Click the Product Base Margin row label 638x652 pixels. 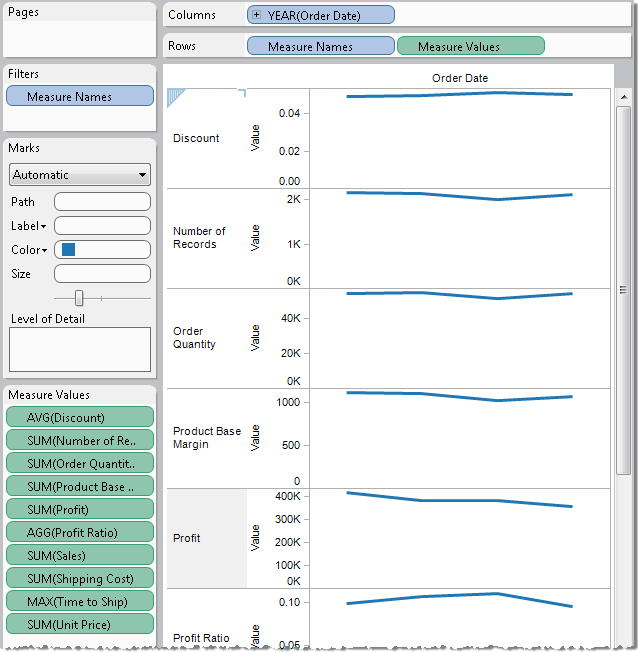pos(207,437)
